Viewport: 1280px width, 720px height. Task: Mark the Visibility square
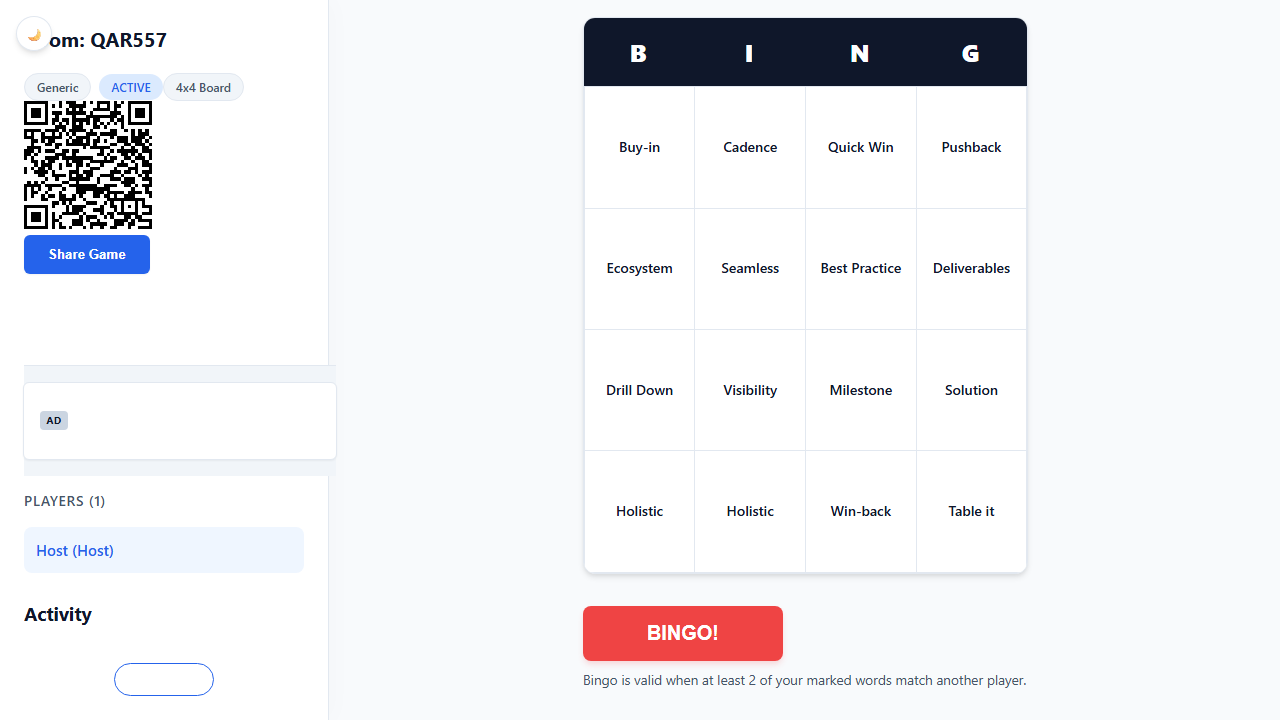pyautogui.click(x=749, y=390)
